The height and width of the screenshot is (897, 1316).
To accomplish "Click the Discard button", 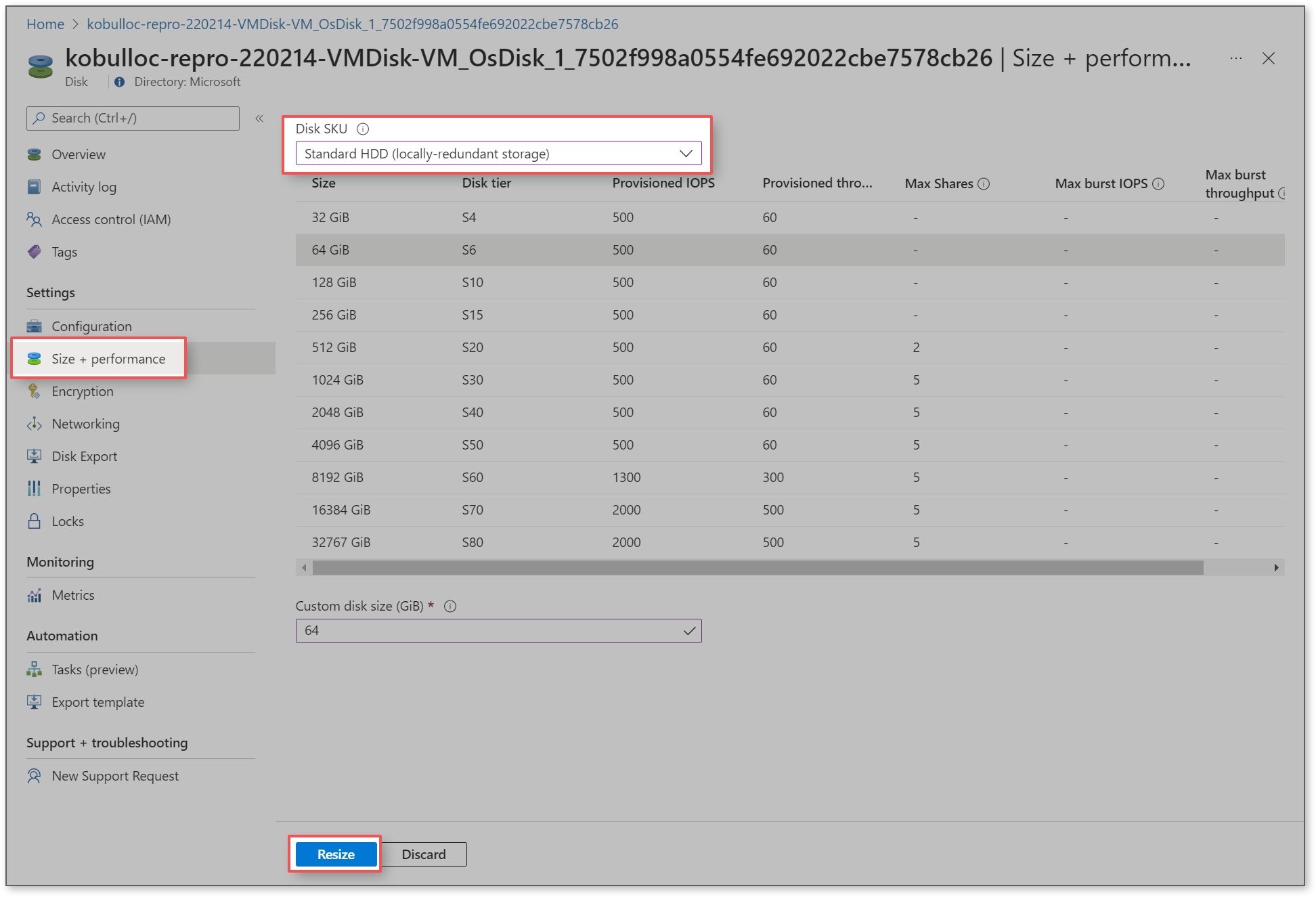I will [x=424, y=854].
